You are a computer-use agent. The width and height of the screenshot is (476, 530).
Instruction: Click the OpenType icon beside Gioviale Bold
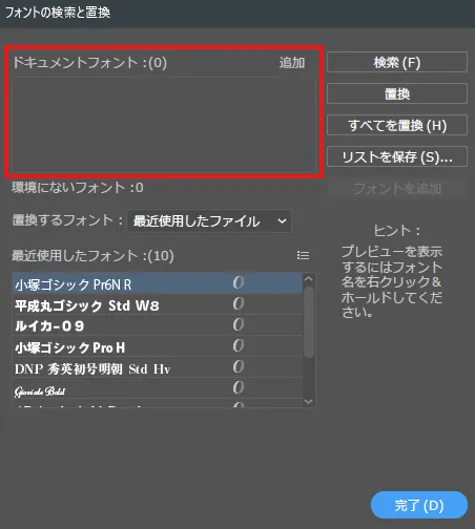[238, 388]
